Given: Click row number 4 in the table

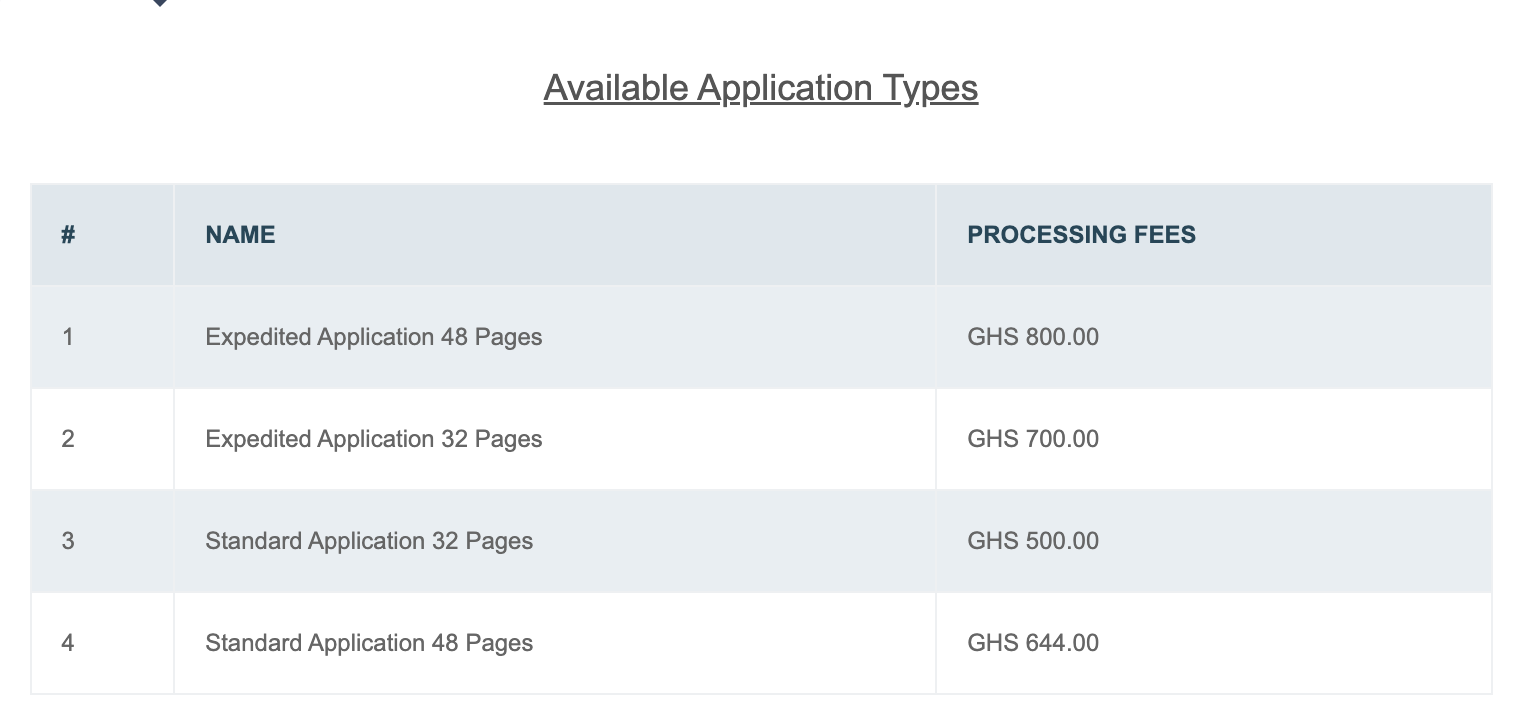Looking at the screenshot, I should click(68, 643).
